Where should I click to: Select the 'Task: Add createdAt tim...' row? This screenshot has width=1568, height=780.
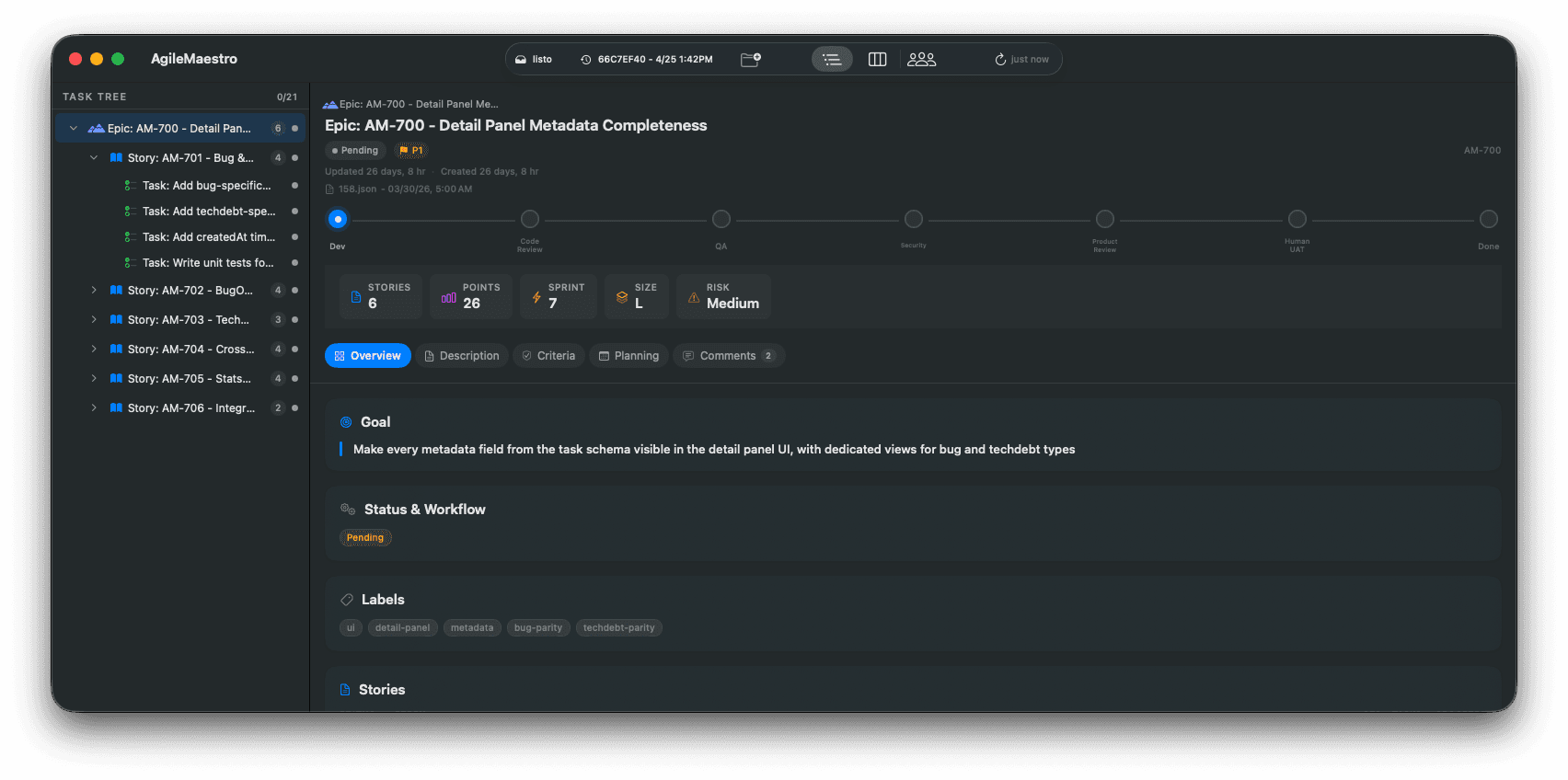pyautogui.click(x=180, y=237)
